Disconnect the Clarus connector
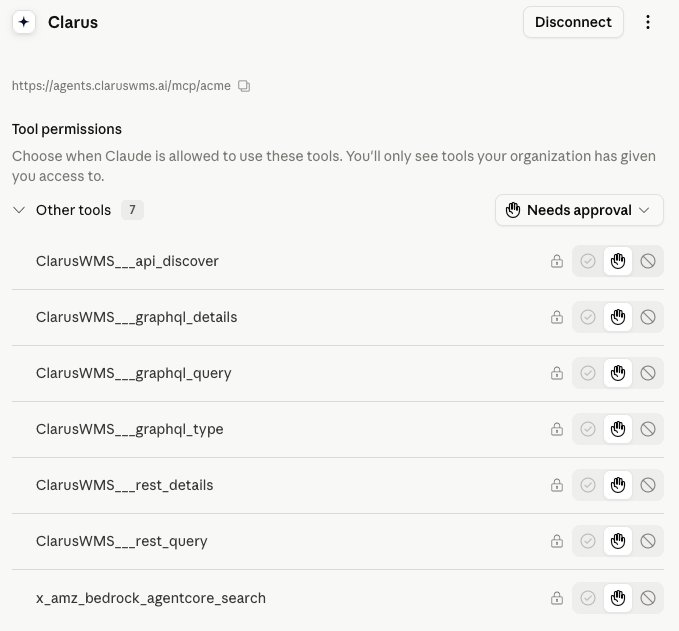The height and width of the screenshot is (631, 679). pos(573,22)
